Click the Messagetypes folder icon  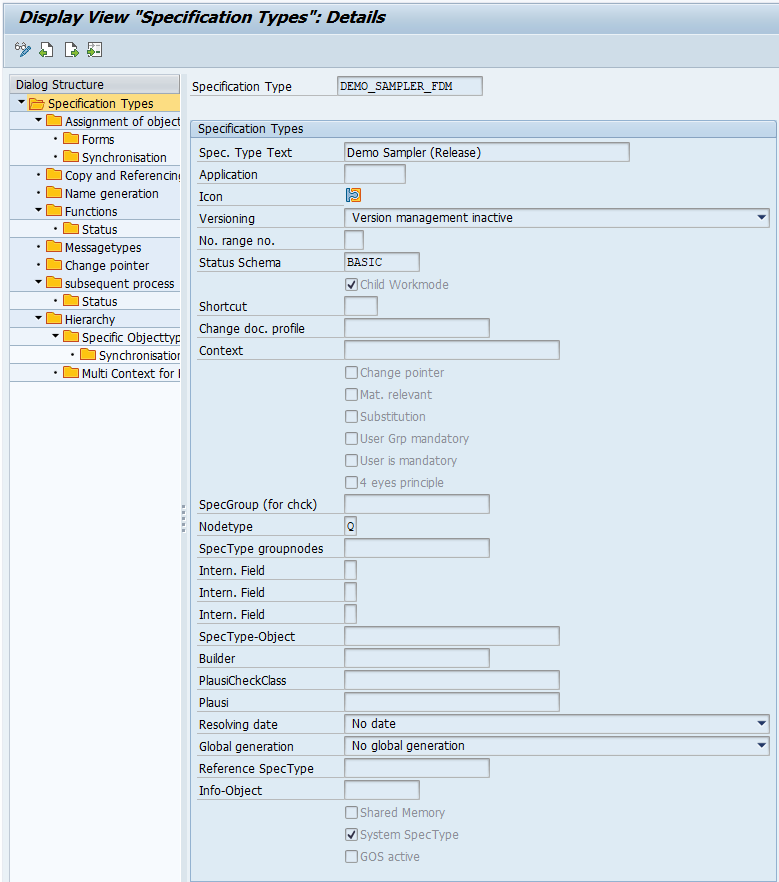[54, 247]
